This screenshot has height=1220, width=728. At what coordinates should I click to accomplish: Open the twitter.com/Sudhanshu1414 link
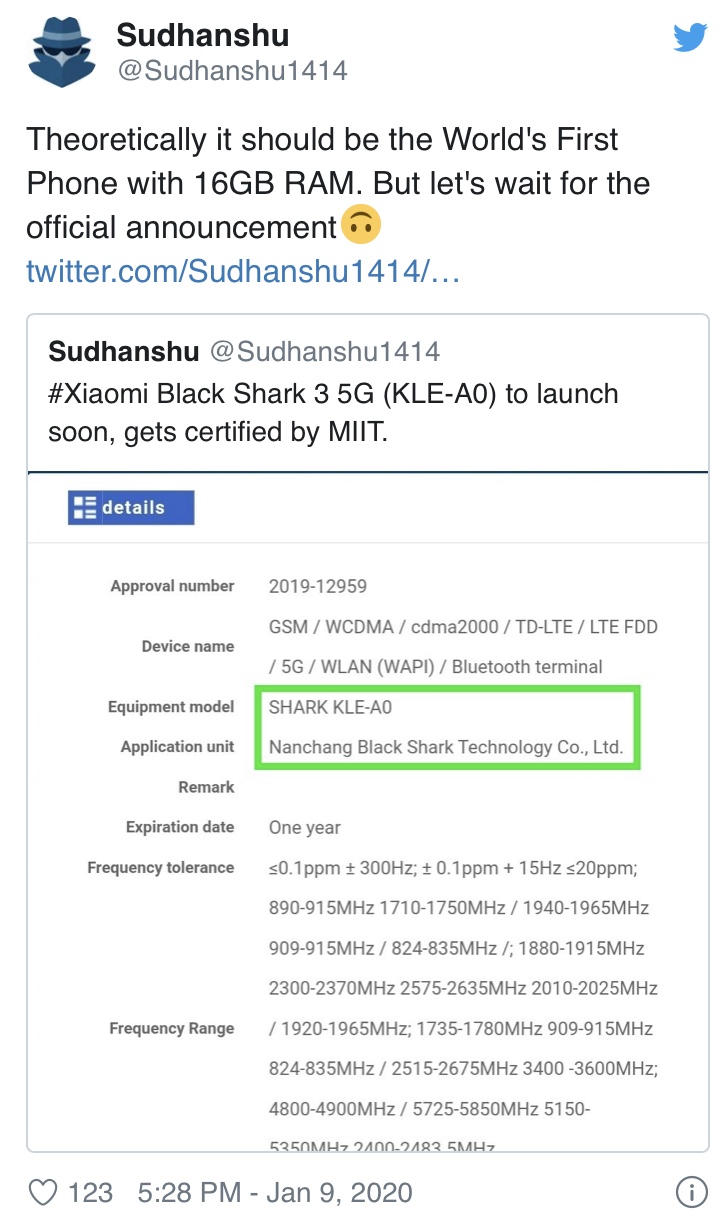[243, 270]
